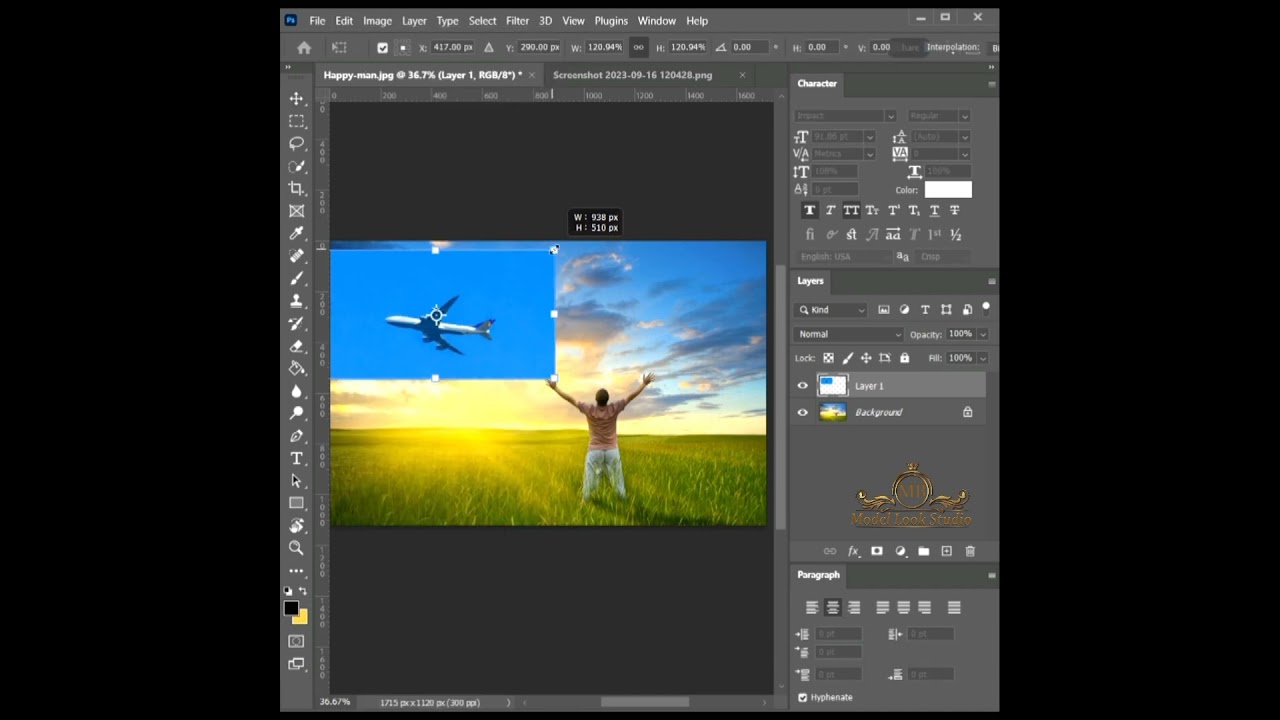Click the 36.67% zoom level field
Viewport: 1280px width, 720px height.
tap(335, 702)
